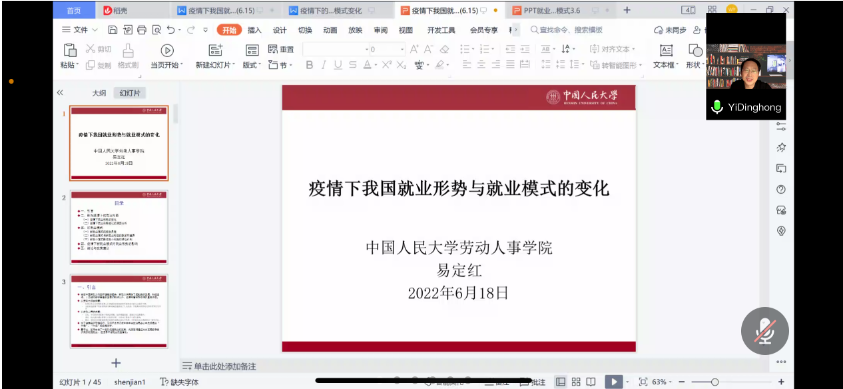Start slideshow from current slide icon
This screenshot has height=389, width=843.
pyautogui.click(x=167, y=51)
